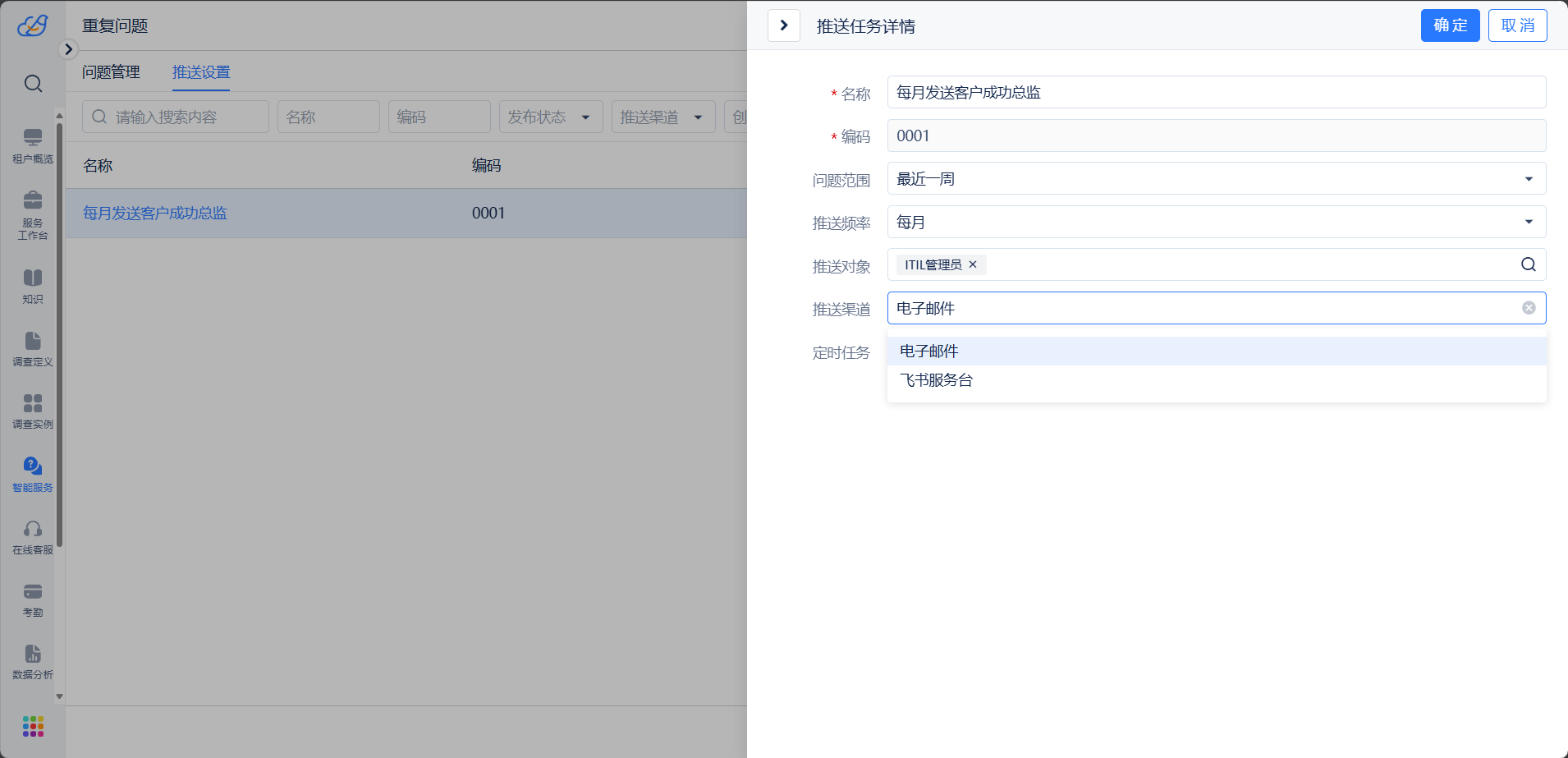Screen dimensions: 1568x758
Task: Open 在线客服 headset icon
Action: (33, 537)
